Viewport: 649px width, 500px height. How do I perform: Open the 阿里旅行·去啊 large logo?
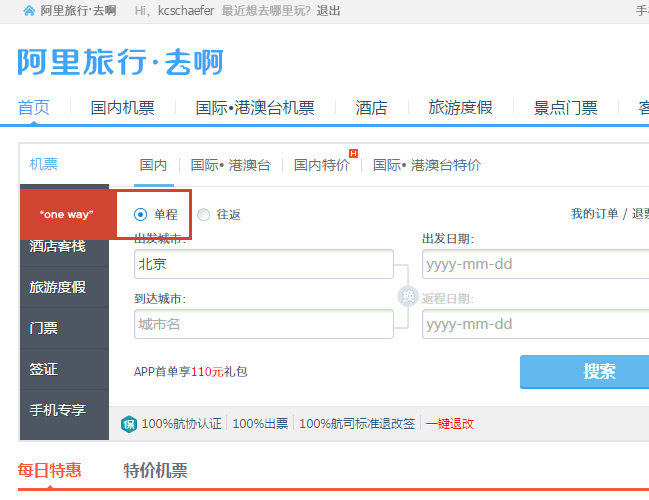click(120, 62)
